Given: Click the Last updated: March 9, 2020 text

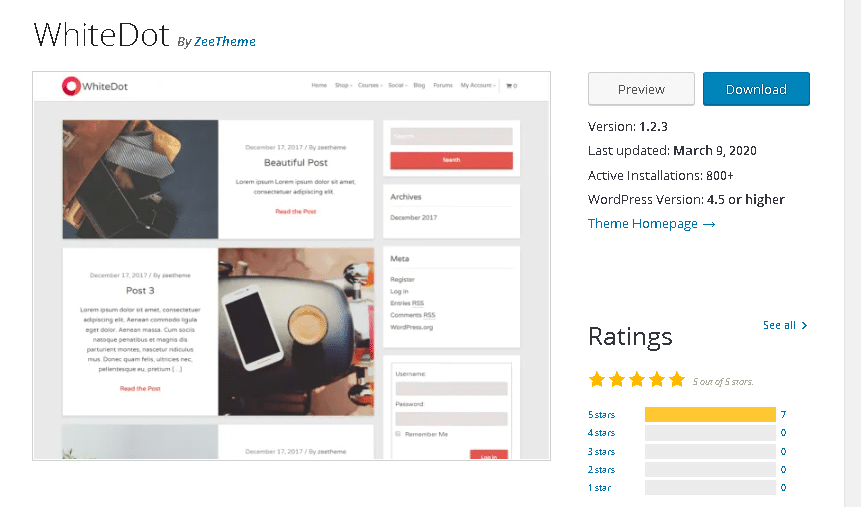Looking at the screenshot, I should [x=672, y=151].
